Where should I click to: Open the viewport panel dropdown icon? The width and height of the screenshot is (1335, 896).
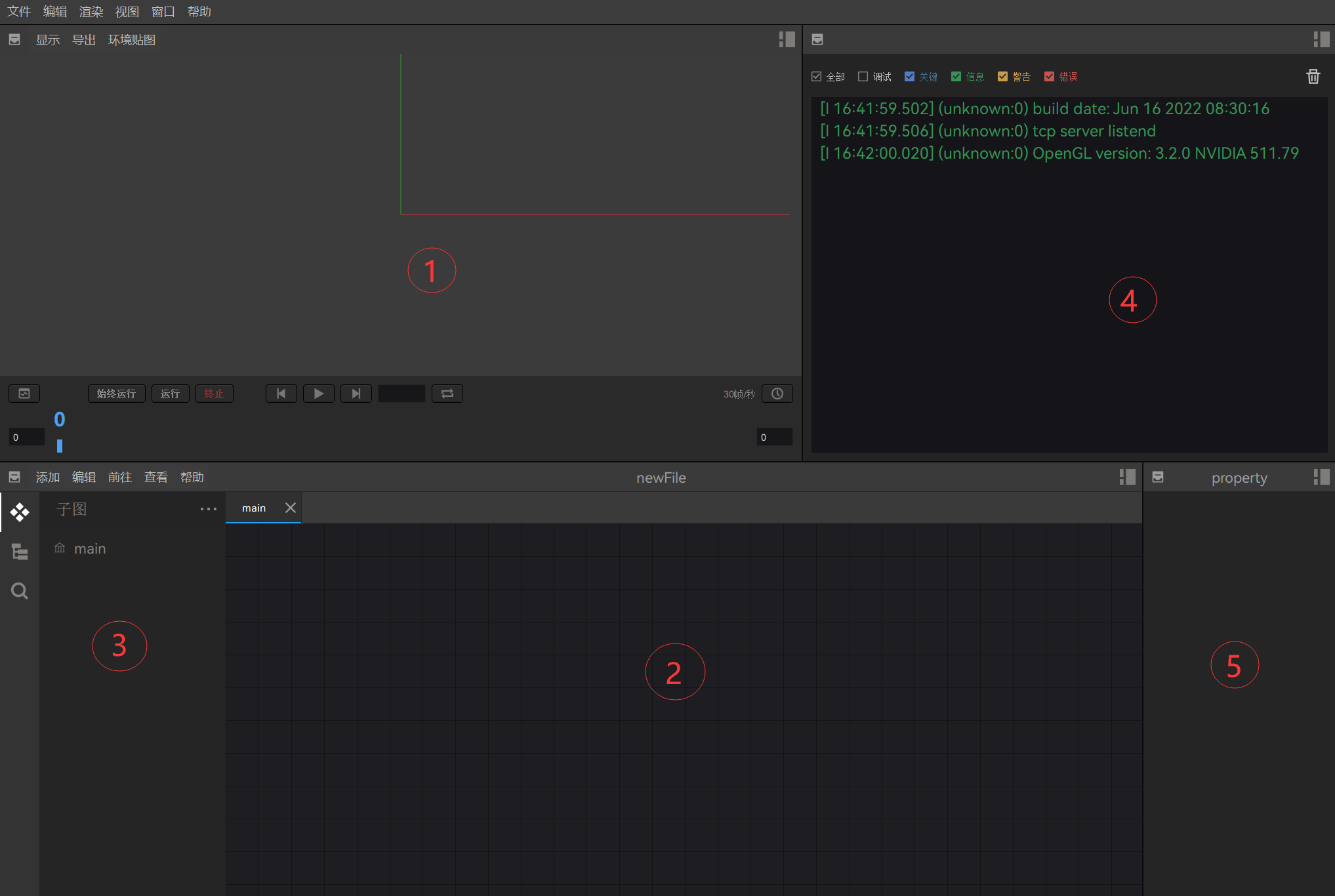tap(14, 40)
